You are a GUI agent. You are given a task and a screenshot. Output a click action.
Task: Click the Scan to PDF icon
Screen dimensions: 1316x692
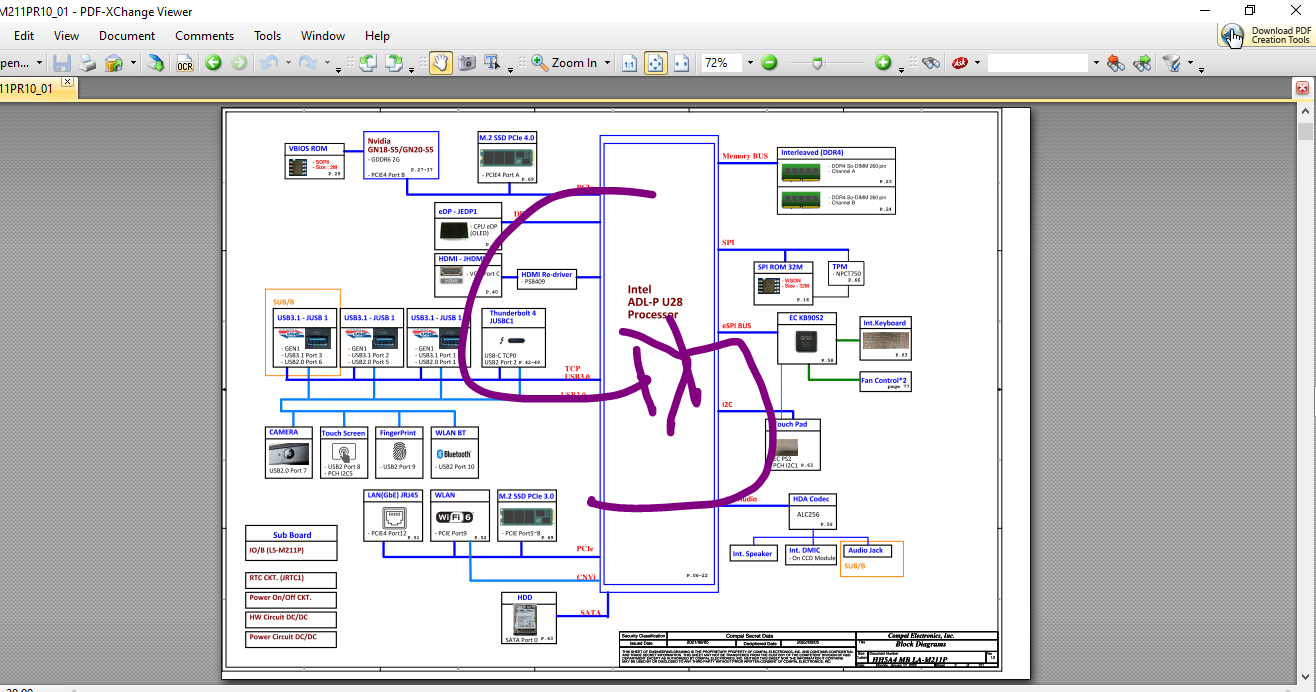156,63
